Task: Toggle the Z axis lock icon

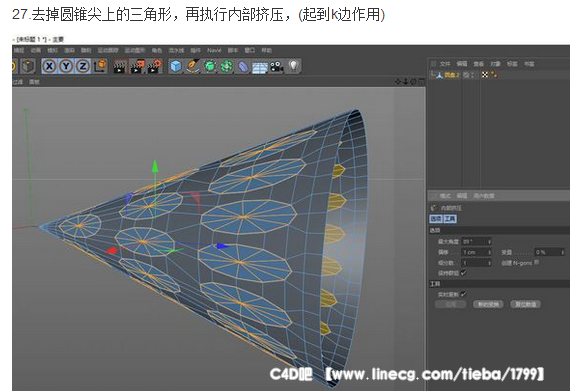Action: pyautogui.click(x=83, y=66)
